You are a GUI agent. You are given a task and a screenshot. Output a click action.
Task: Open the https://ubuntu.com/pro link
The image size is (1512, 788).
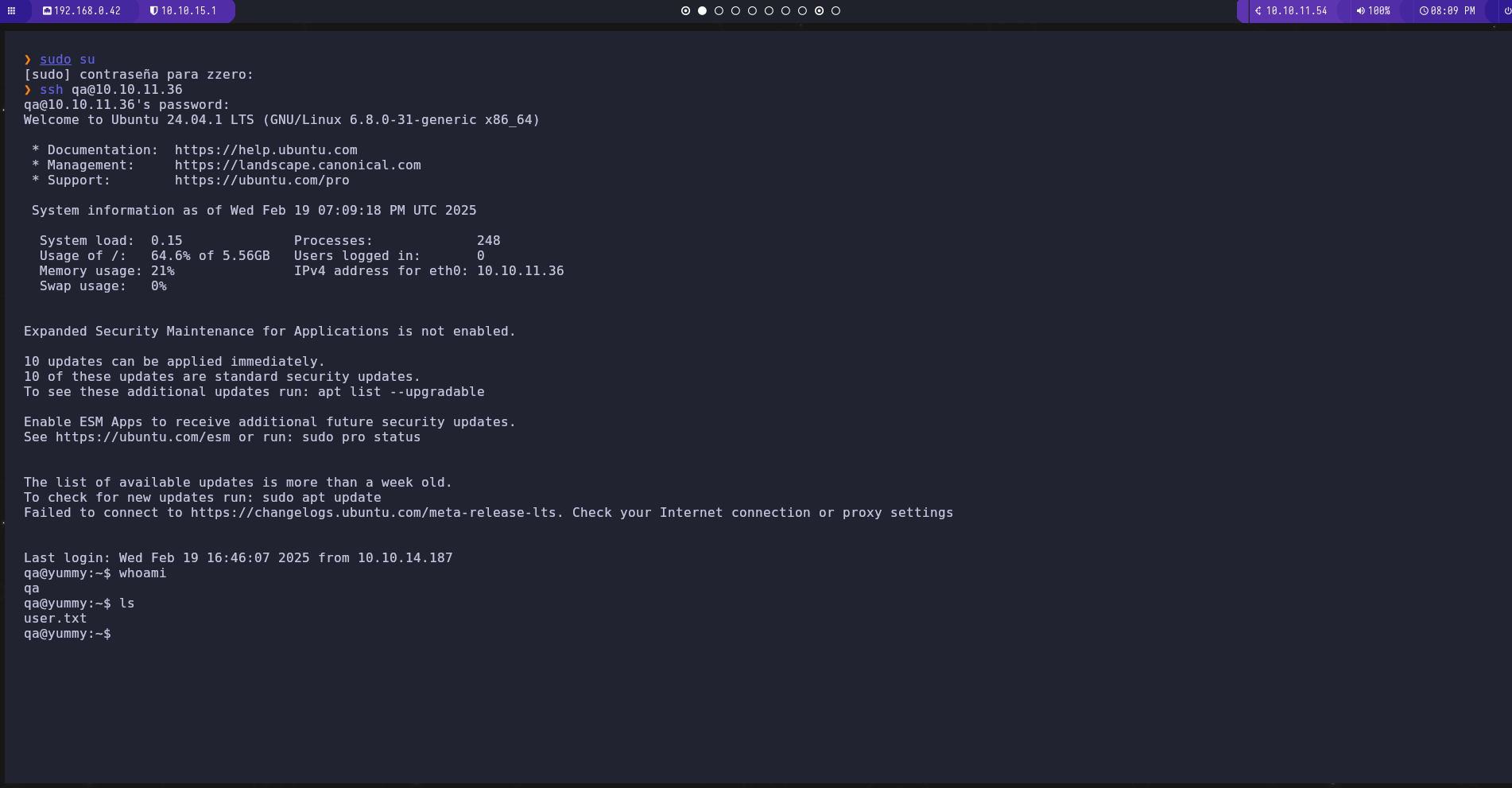262,181
